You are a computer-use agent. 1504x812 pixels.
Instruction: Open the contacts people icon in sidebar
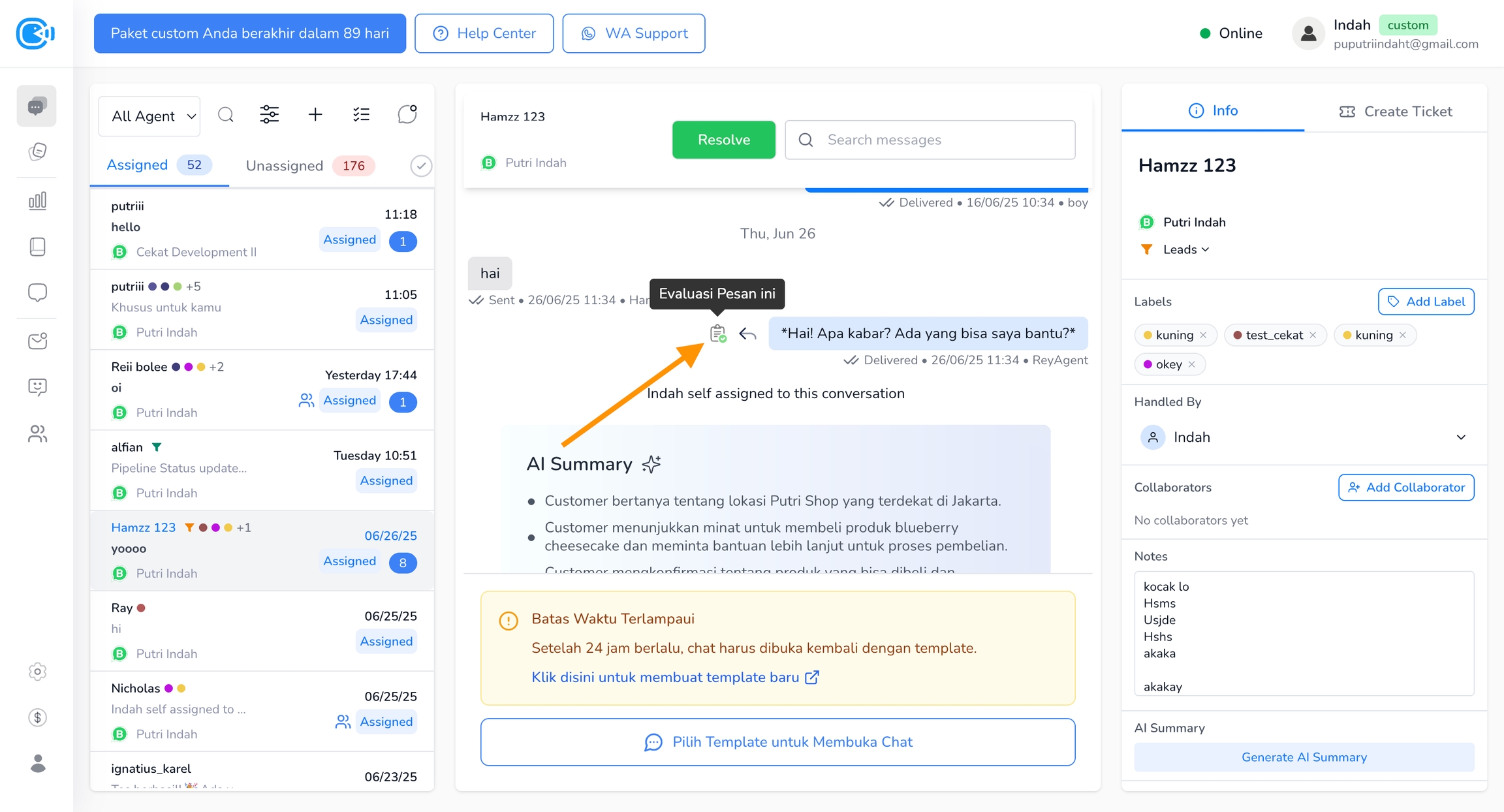coord(37,434)
